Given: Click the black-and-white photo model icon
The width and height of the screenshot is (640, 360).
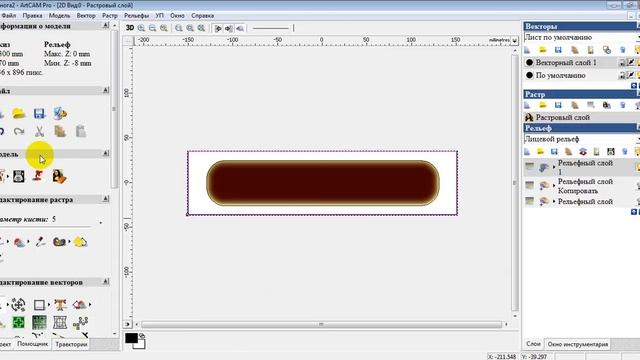Looking at the screenshot, I should pyautogui.click(x=19, y=176).
